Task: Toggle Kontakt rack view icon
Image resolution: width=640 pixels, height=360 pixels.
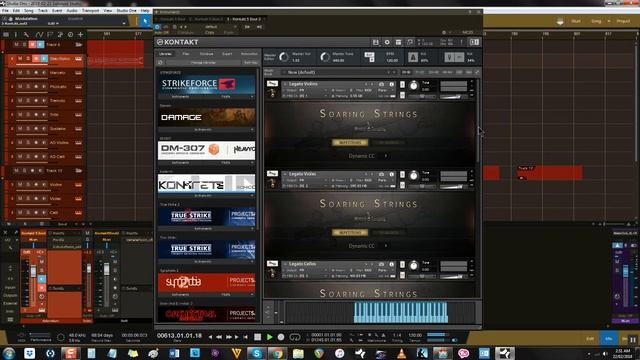Action: (x=398, y=42)
